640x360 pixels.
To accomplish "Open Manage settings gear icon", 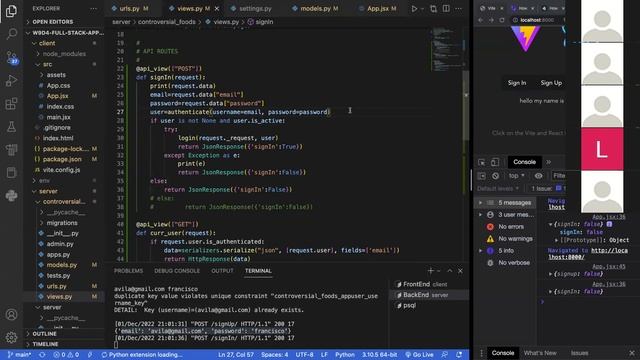I will tap(11, 337).
